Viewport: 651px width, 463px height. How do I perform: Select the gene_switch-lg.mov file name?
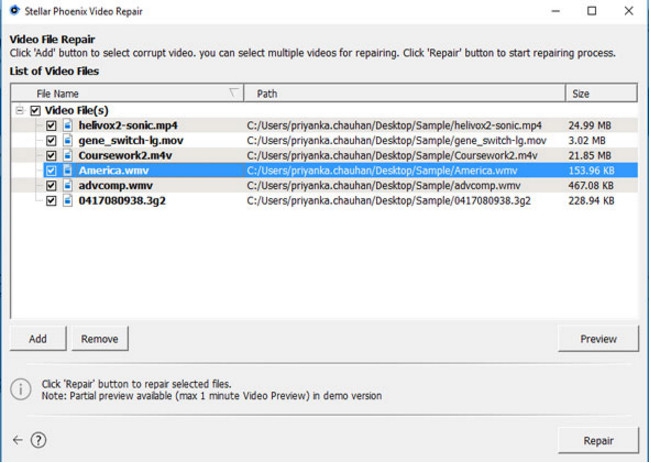(x=131, y=140)
